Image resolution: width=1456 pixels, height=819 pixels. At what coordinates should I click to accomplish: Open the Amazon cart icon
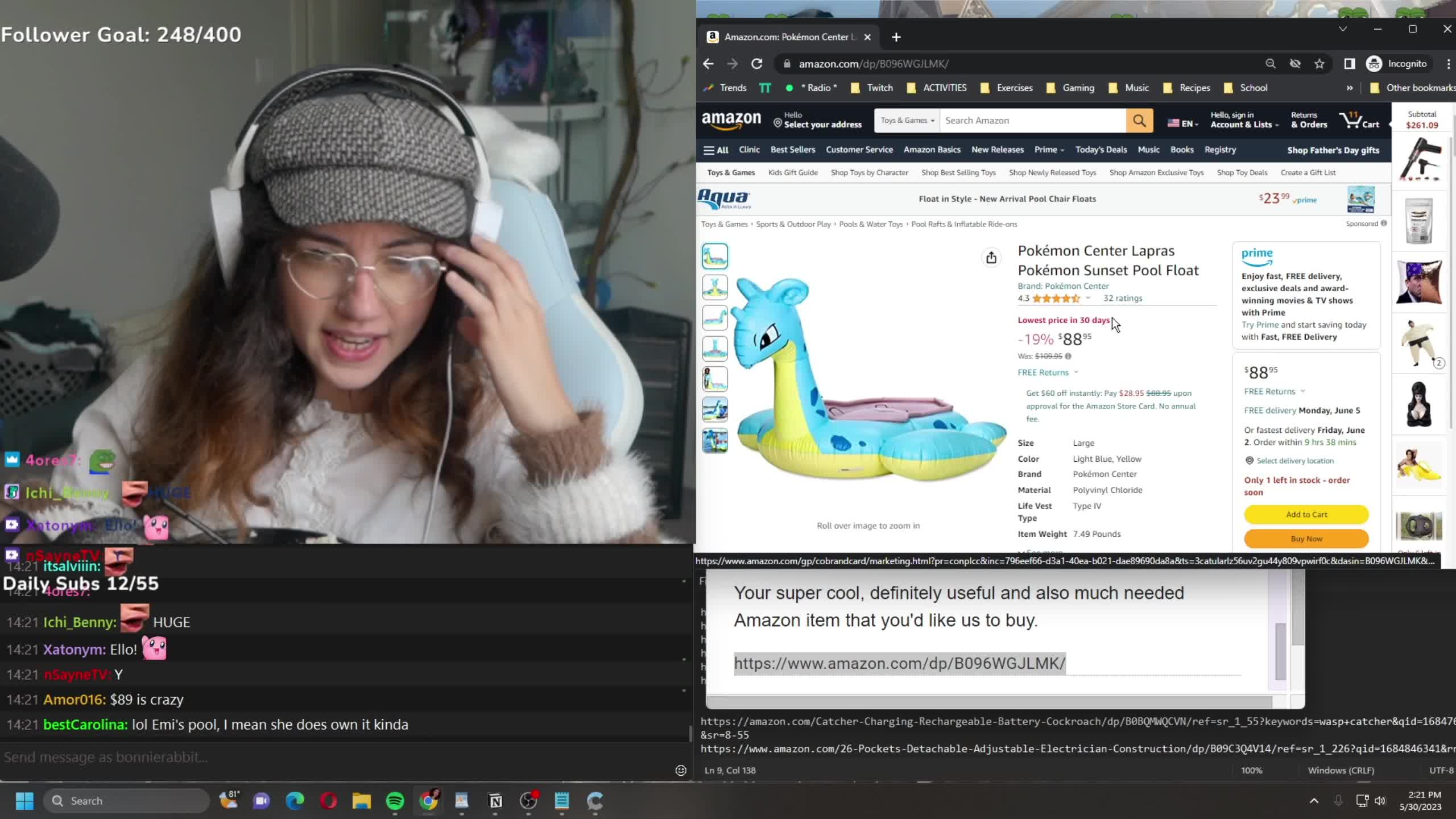(x=1359, y=121)
